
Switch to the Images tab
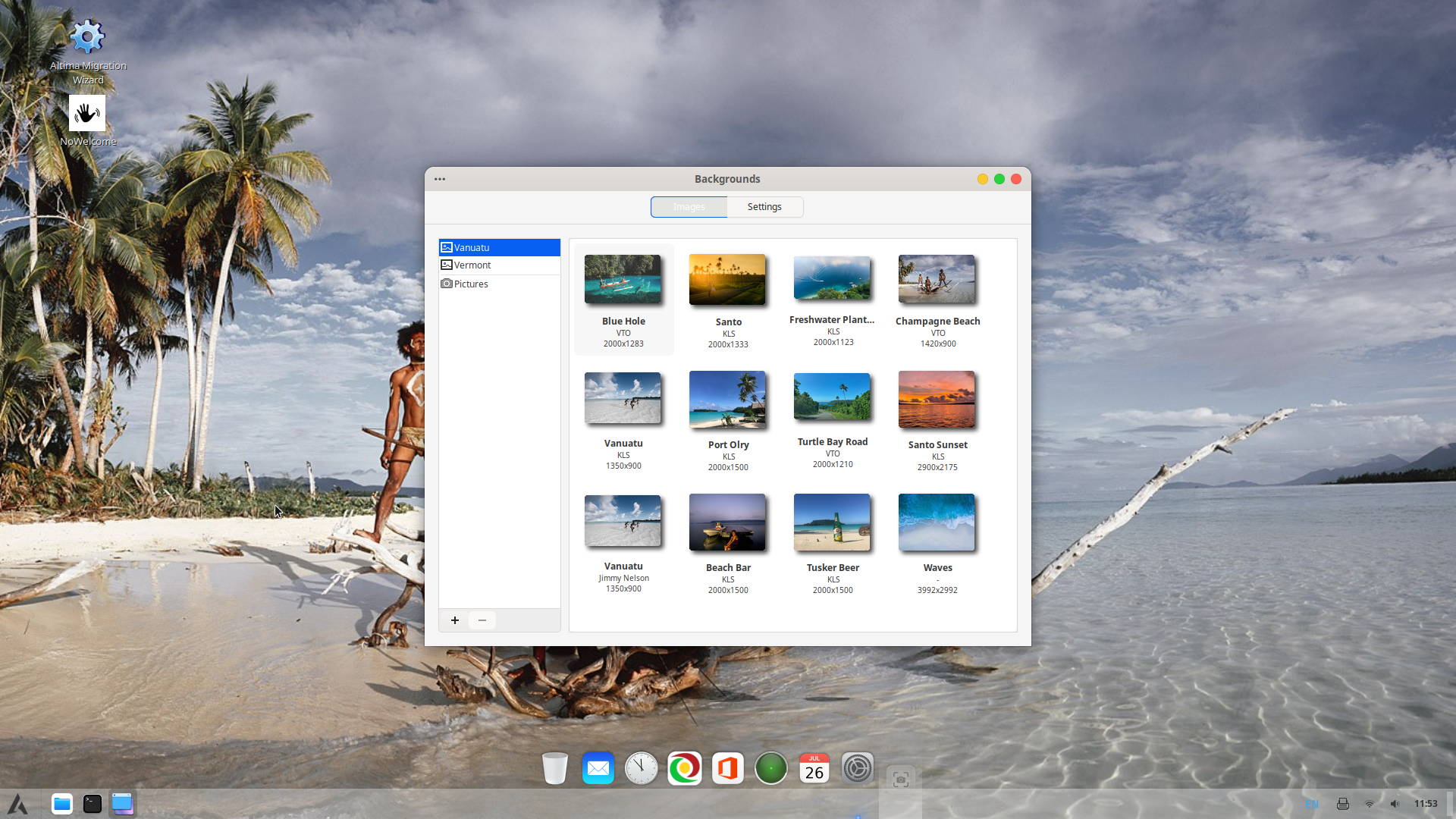click(689, 207)
